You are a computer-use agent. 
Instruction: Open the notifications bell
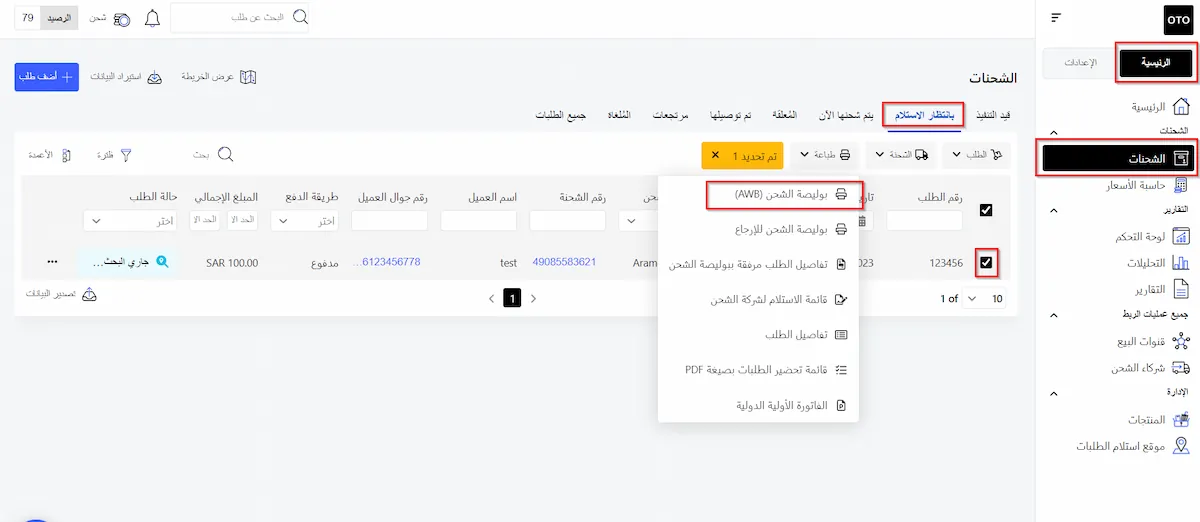(x=152, y=18)
